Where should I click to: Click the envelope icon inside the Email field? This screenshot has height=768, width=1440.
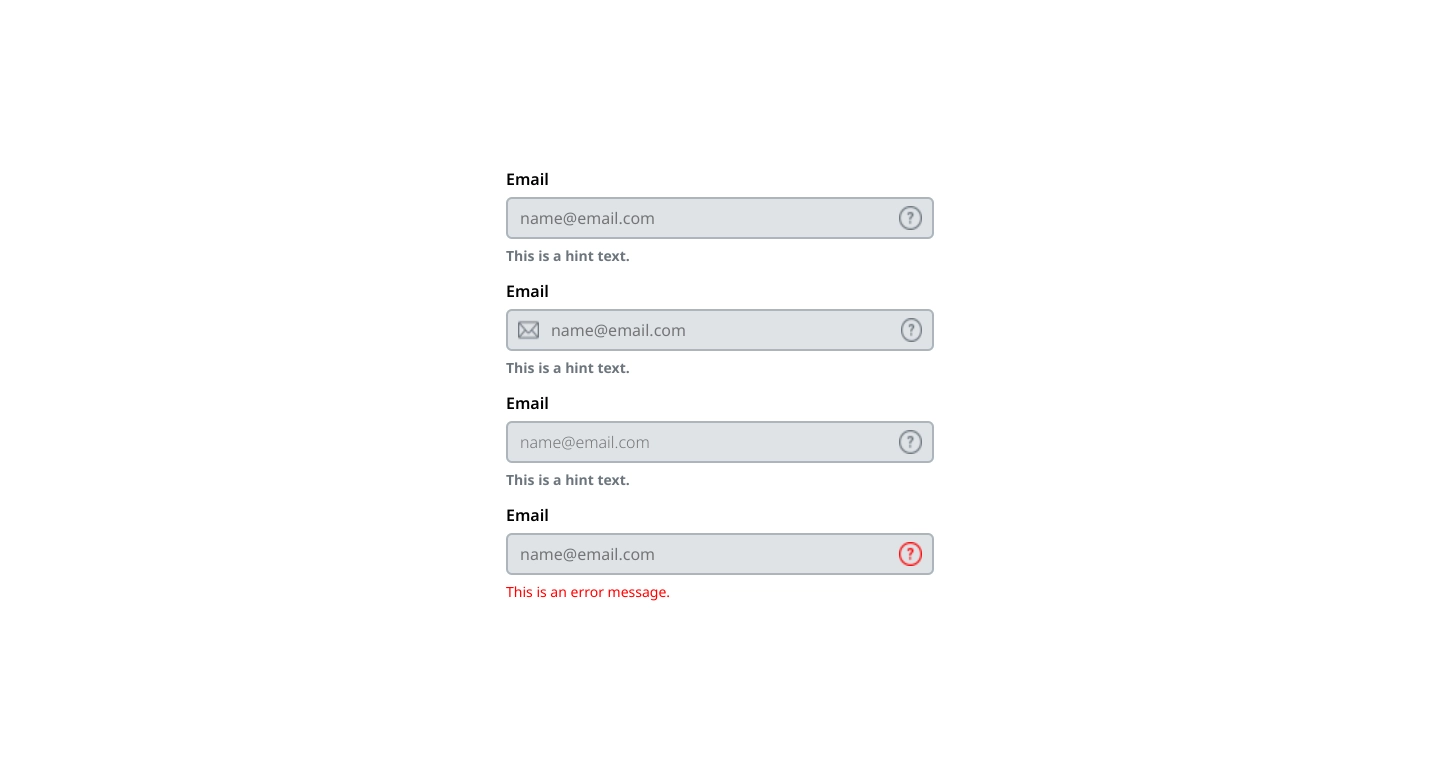[528, 330]
